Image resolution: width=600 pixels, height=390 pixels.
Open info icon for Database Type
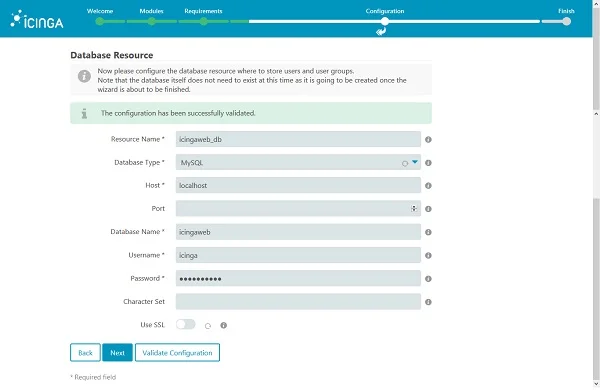(x=428, y=163)
